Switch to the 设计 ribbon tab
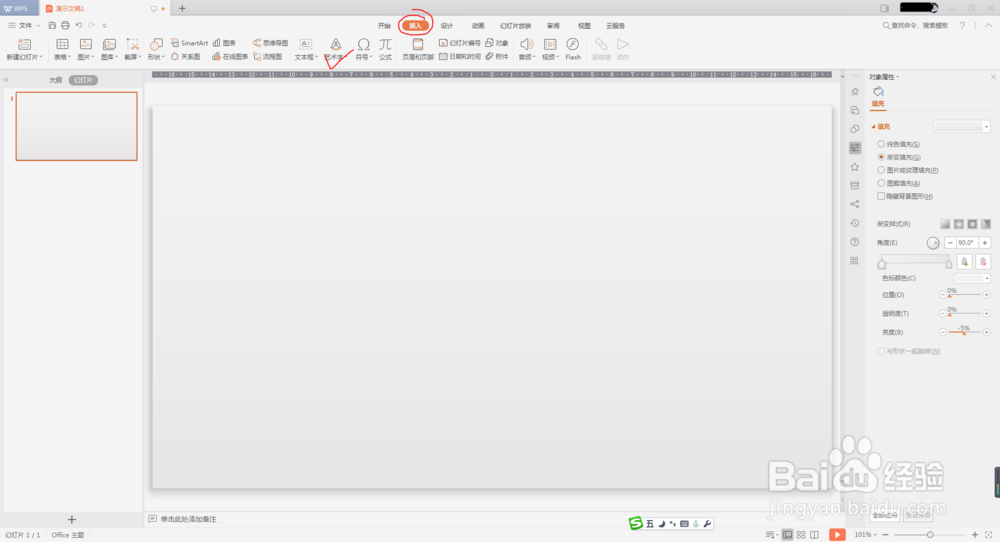 (x=447, y=26)
